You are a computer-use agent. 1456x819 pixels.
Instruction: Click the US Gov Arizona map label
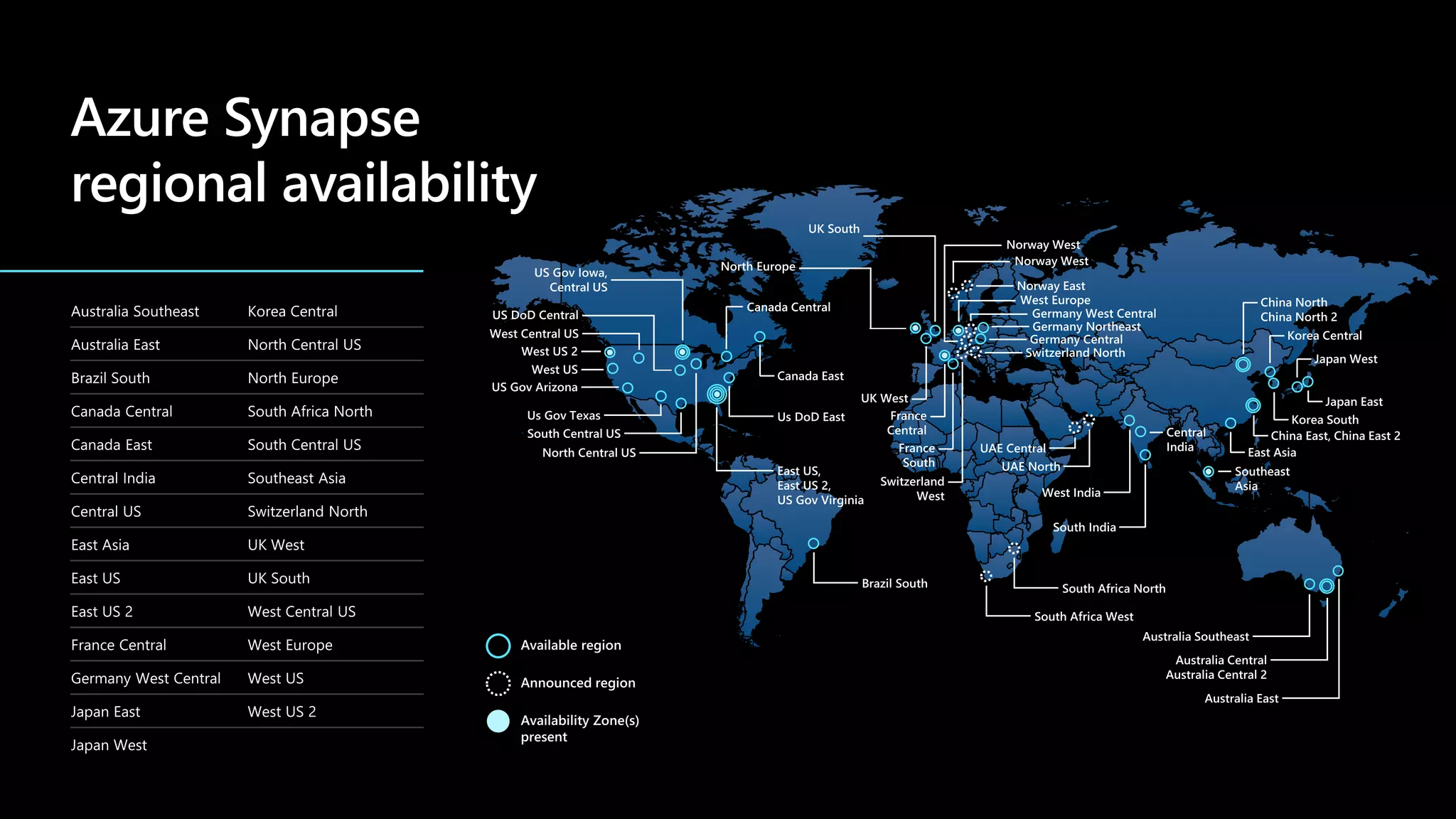pos(535,387)
